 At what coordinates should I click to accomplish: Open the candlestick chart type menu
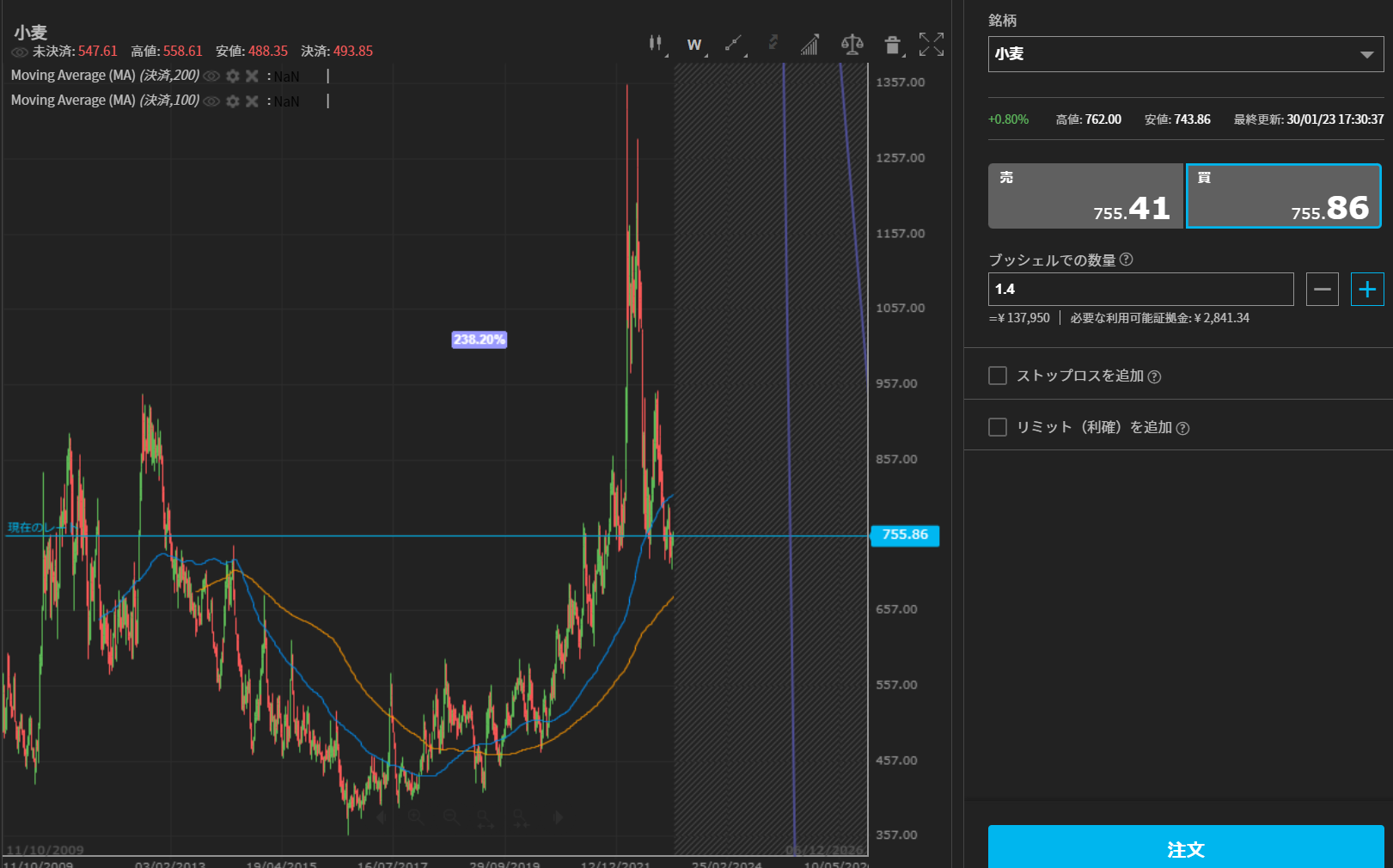click(656, 44)
